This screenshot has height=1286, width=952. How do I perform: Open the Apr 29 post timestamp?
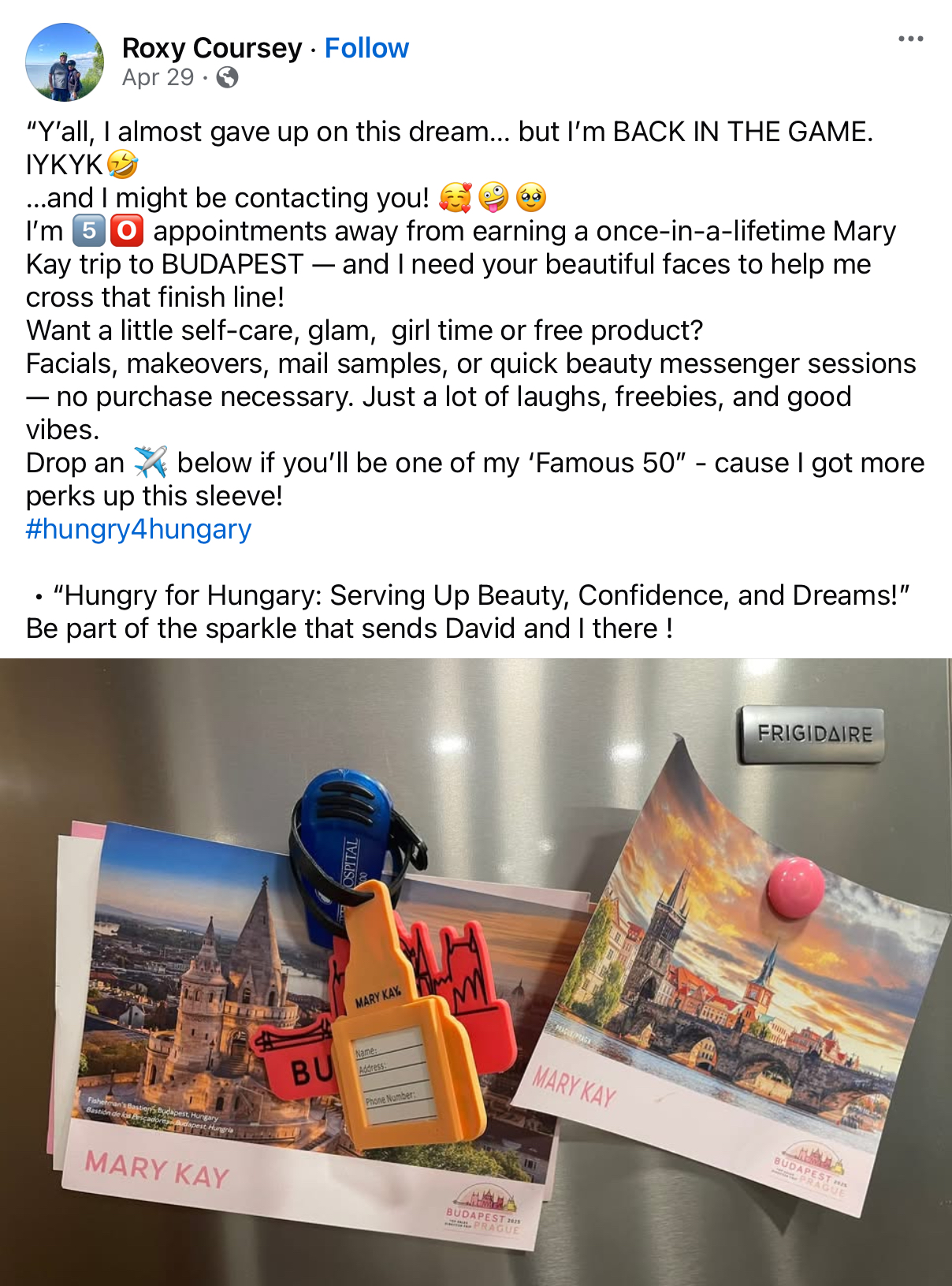tap(158, 77)
